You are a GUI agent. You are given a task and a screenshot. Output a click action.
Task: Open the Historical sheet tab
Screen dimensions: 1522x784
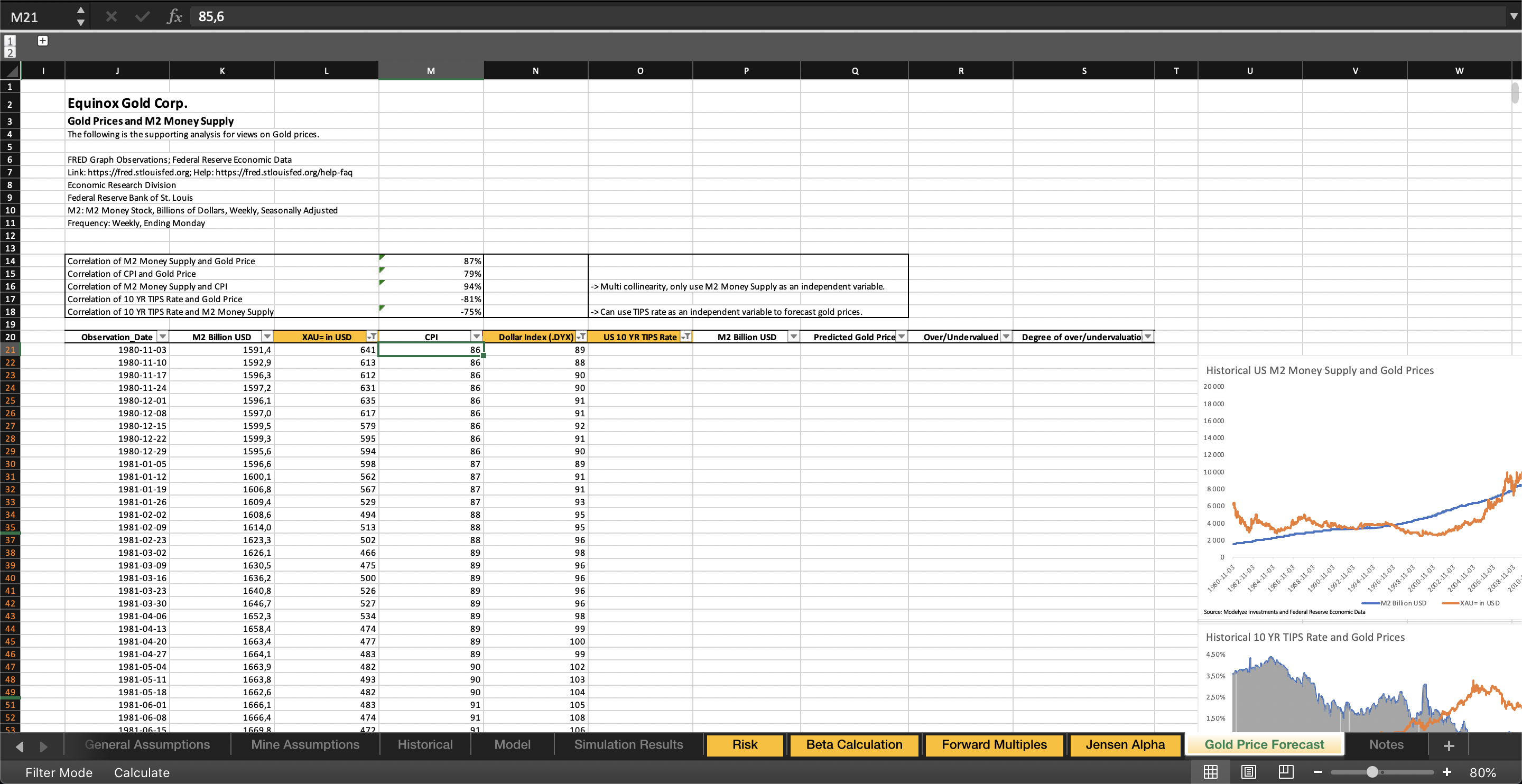(x=425, y=744)
